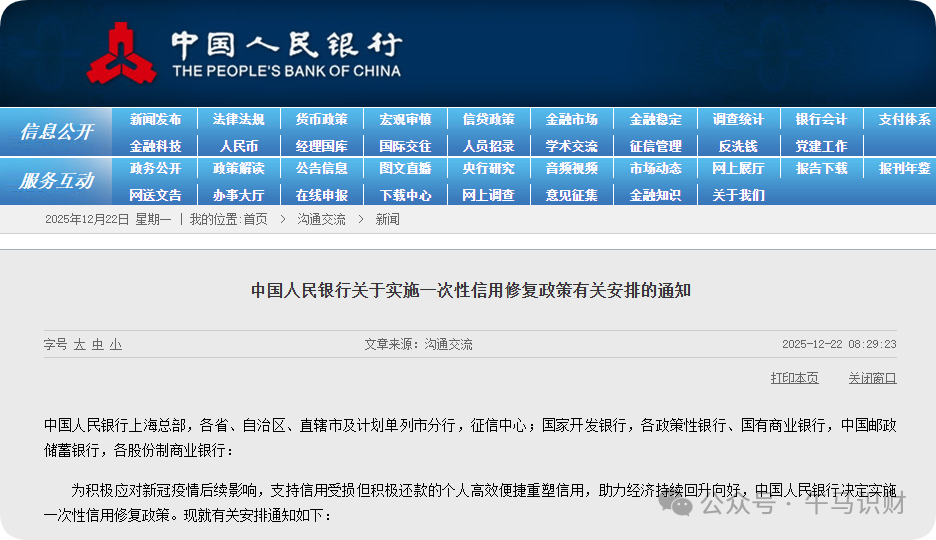The height and width of the screenshot is (540, 936).
Task: Open 人民币 navigation link
Action: coord(238,146)
